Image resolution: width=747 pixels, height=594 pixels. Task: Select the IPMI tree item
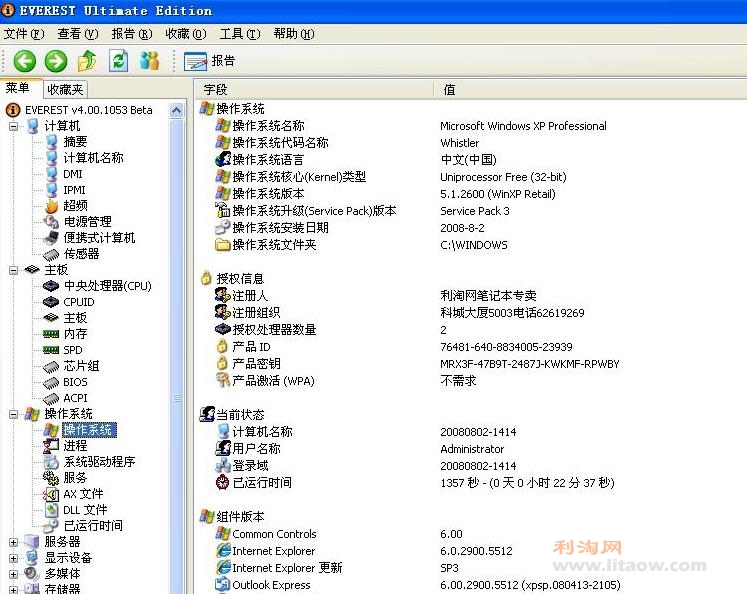coord(74,190)
